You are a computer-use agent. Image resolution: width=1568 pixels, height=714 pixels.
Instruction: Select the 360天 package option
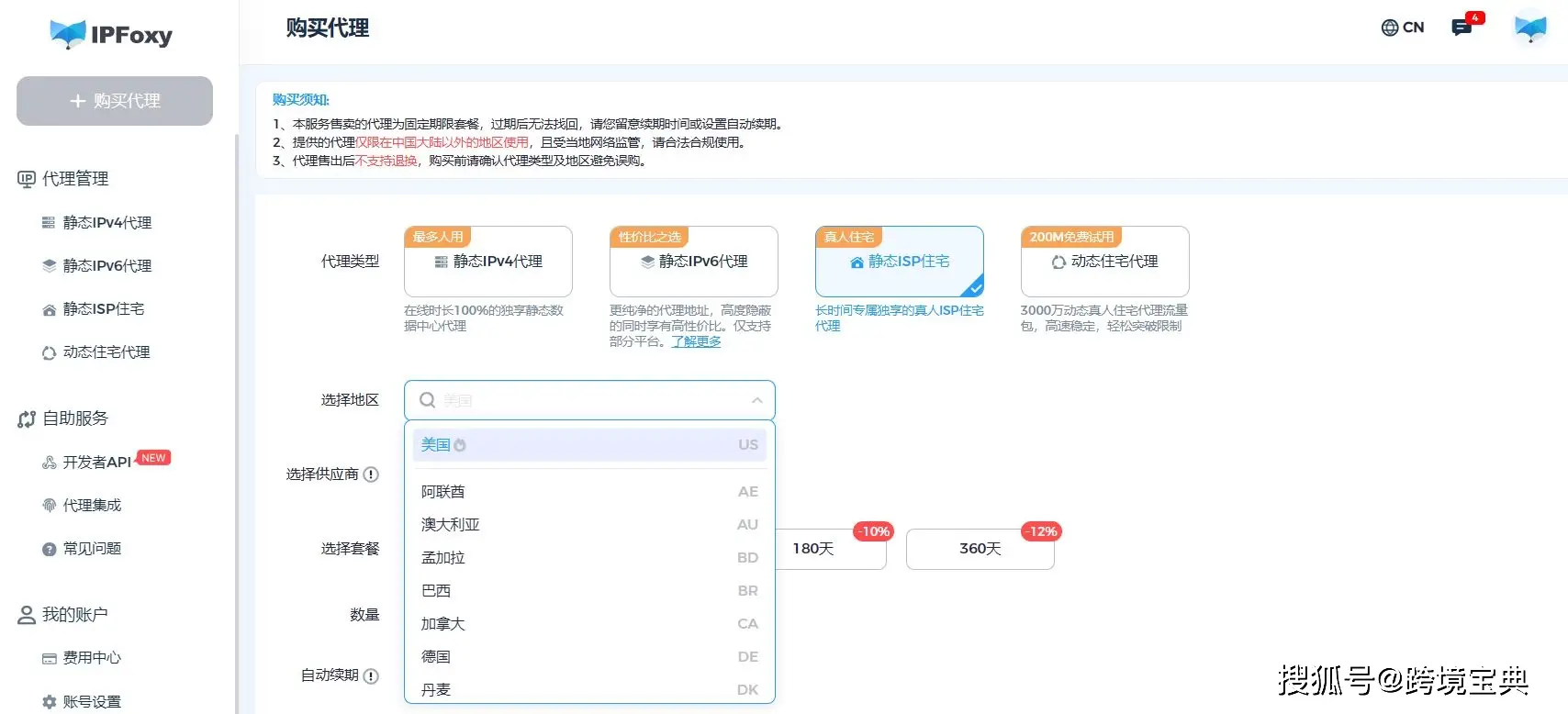pos(980,549)
